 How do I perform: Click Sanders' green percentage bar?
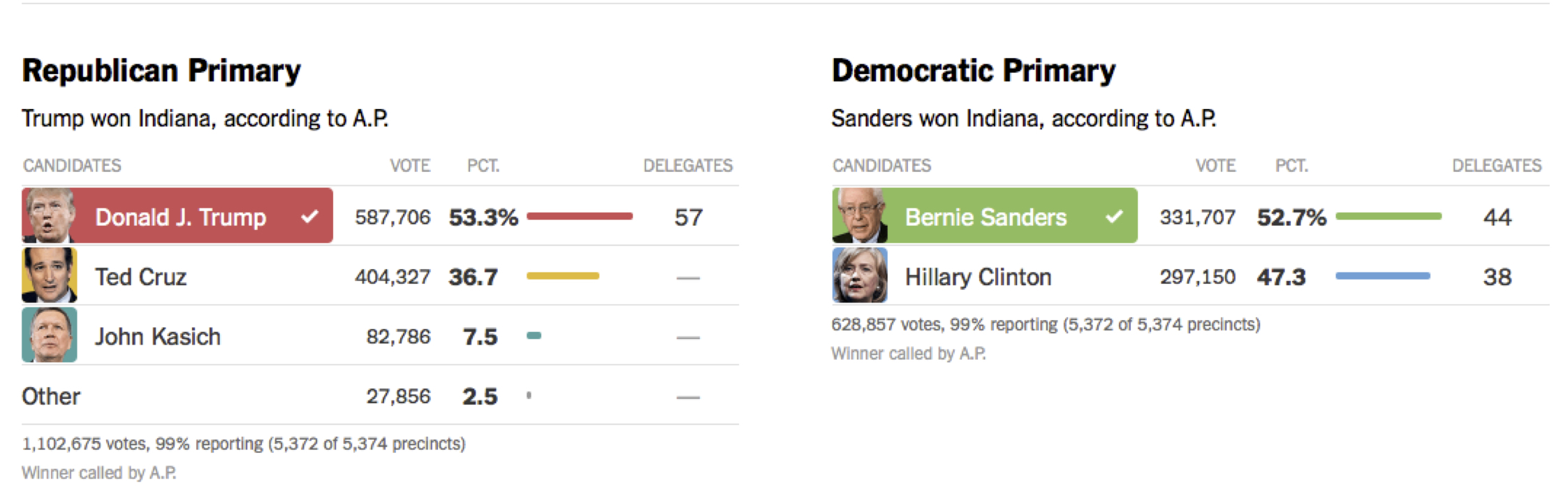pyautogui.click(x=1389, y=217)
